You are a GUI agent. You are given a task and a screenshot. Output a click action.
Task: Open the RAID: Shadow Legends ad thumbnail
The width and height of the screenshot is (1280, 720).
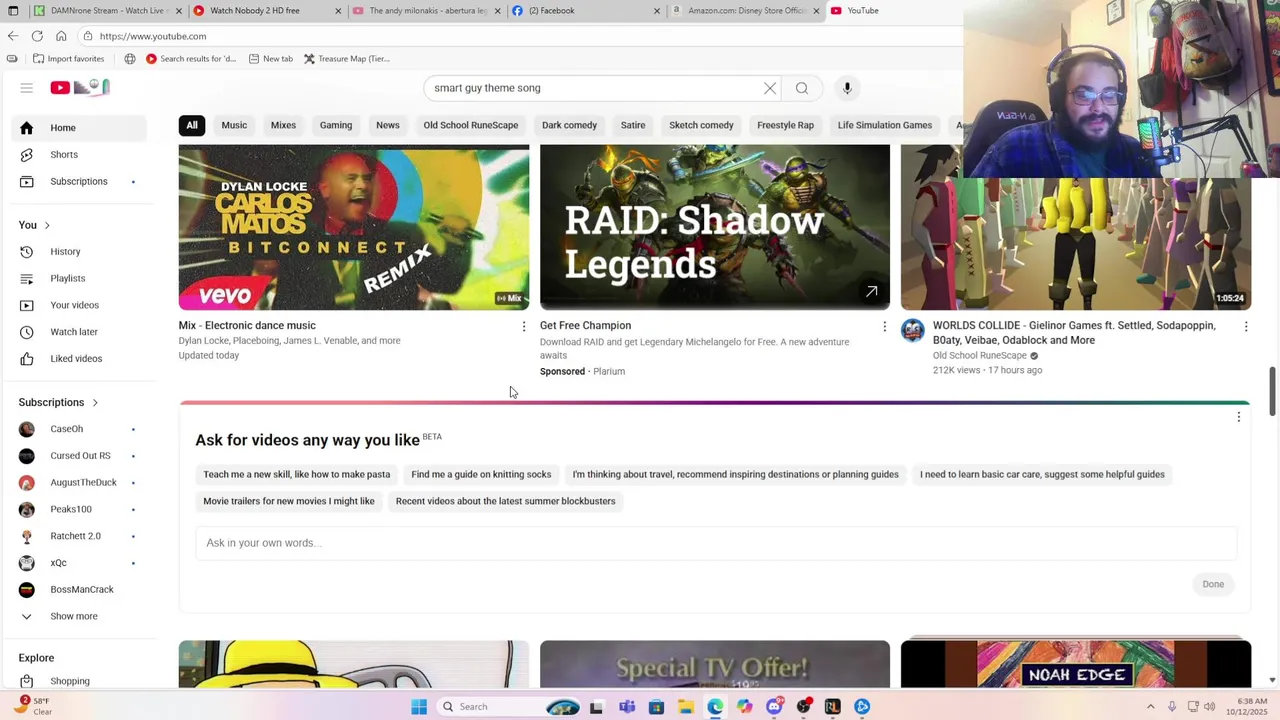click(x=715, y=227)
